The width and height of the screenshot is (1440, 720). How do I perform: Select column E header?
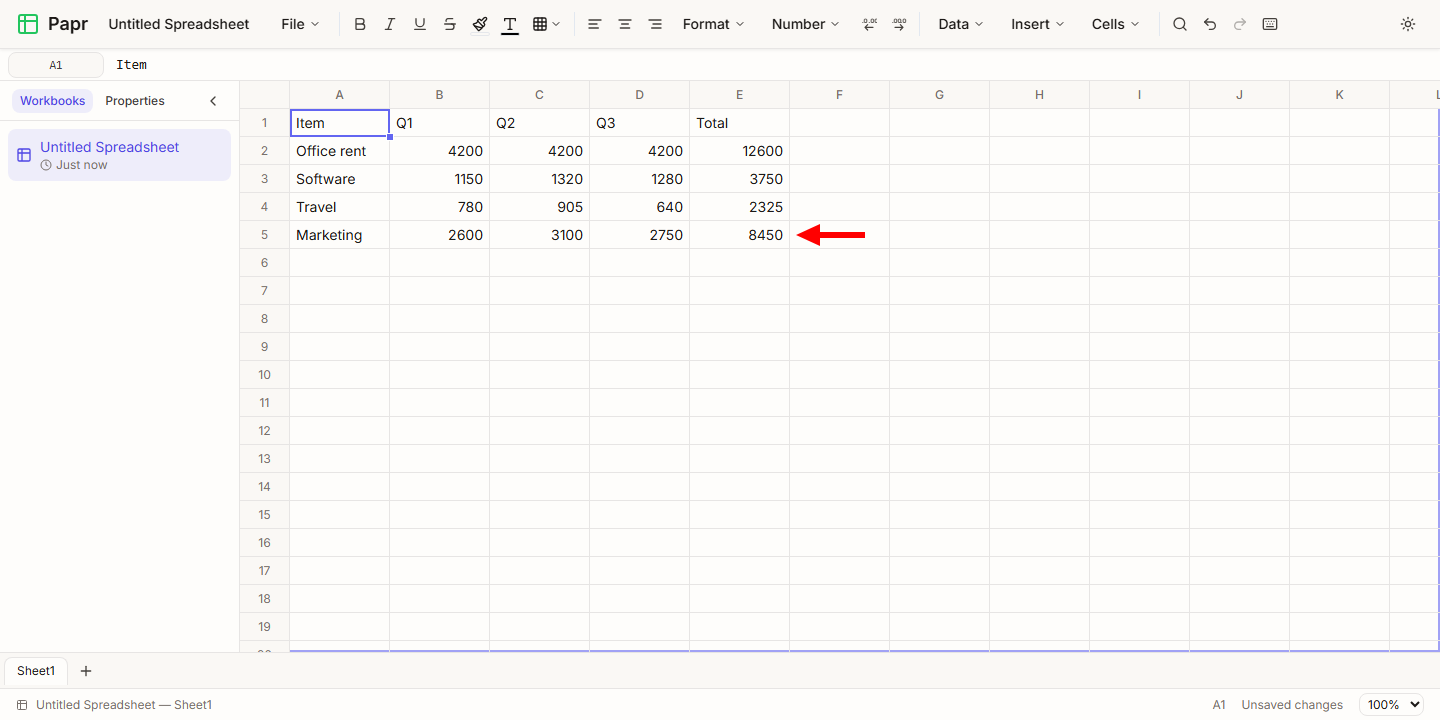point(740,95)
